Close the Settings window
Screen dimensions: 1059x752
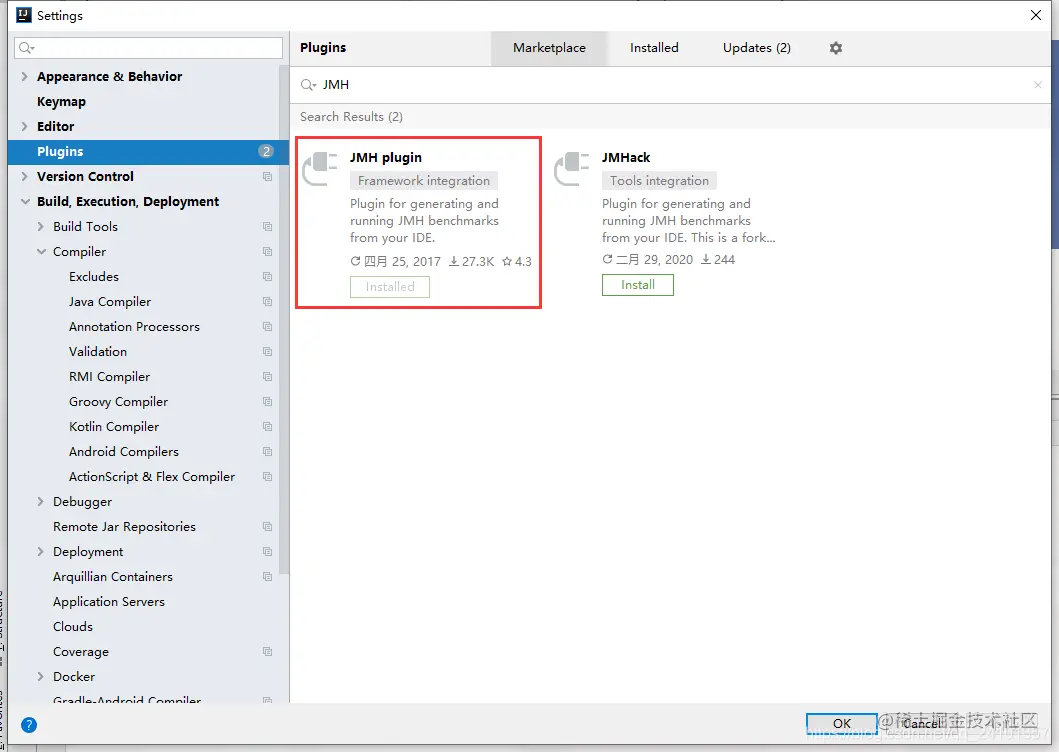pos(1035,15)
